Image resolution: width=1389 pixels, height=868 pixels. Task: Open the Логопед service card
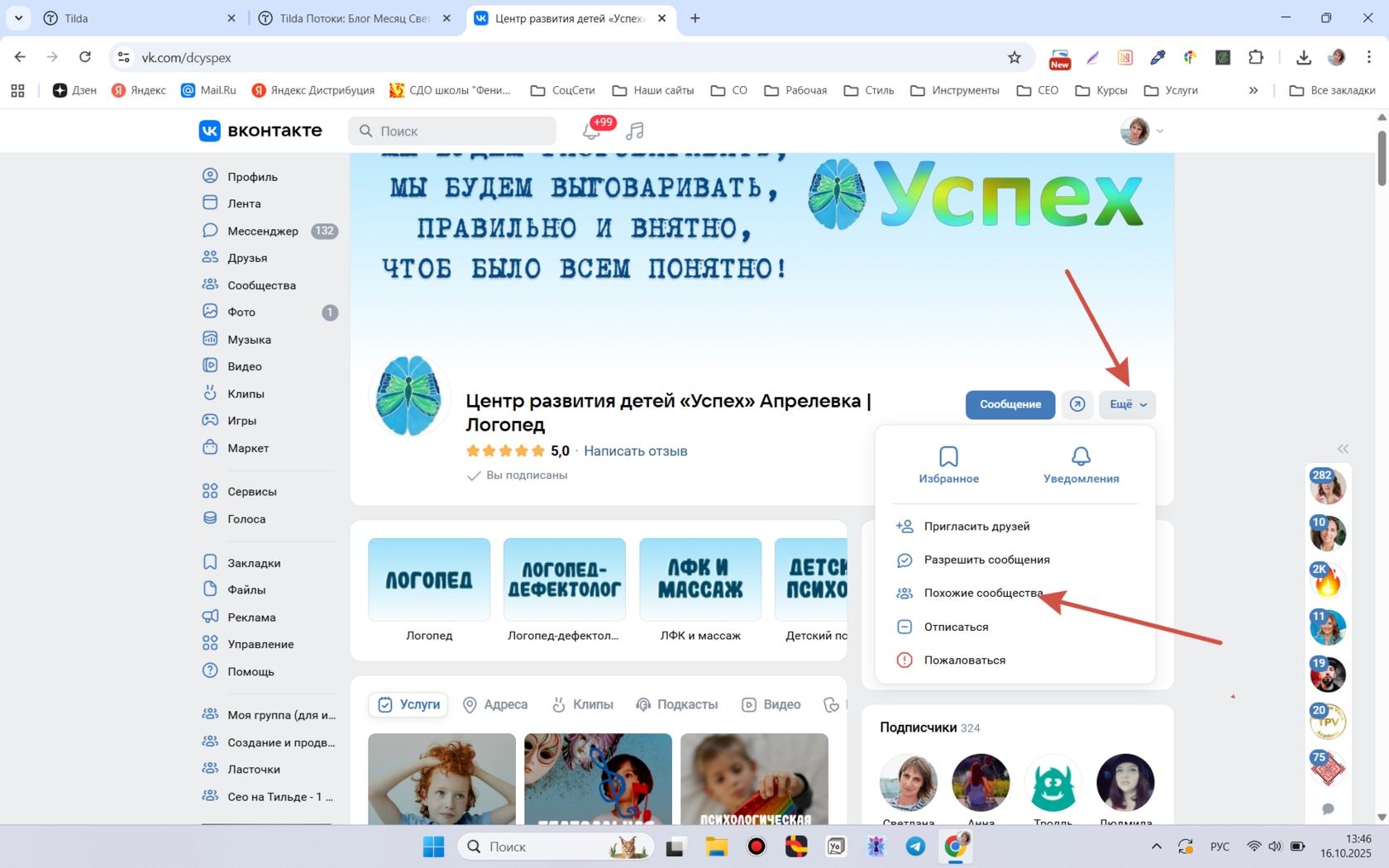point(429,590)
